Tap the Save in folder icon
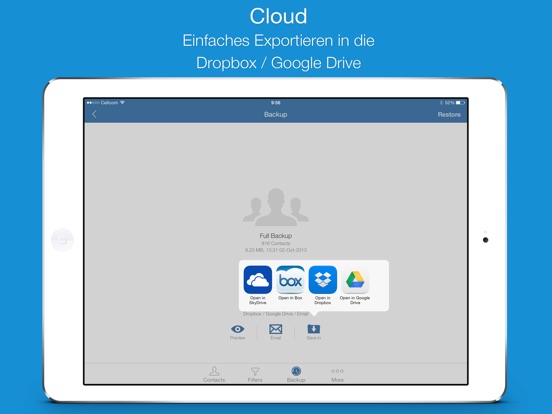The height and width of the screenshot is (414, 552). [x=314, y=329]
